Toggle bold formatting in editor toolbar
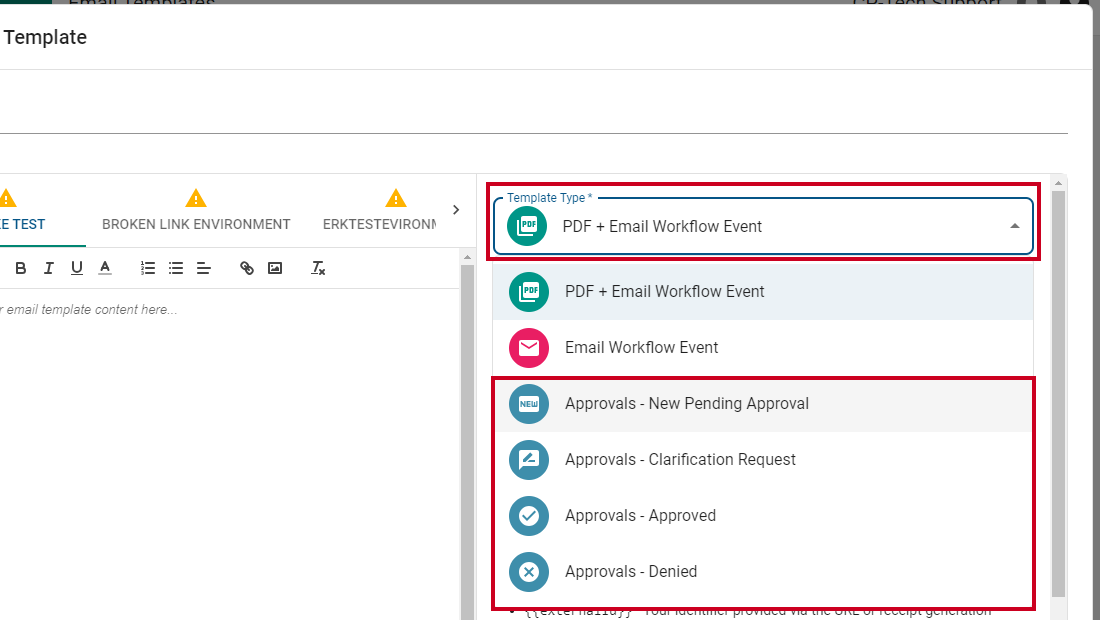The width and height of the screenshot is (1100, 620). (x=20, y=268)
